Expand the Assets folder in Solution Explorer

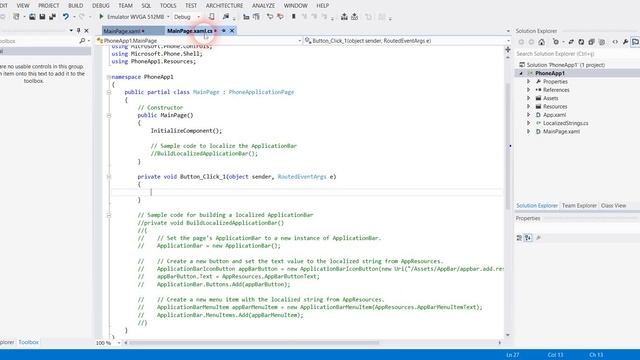[529, 98]
